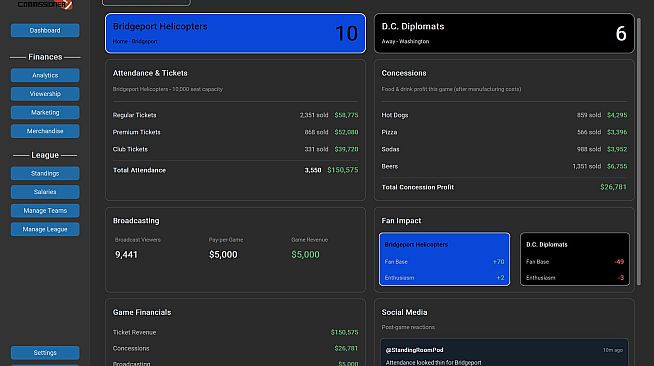Click the Club Tickets row

point(235,149)
